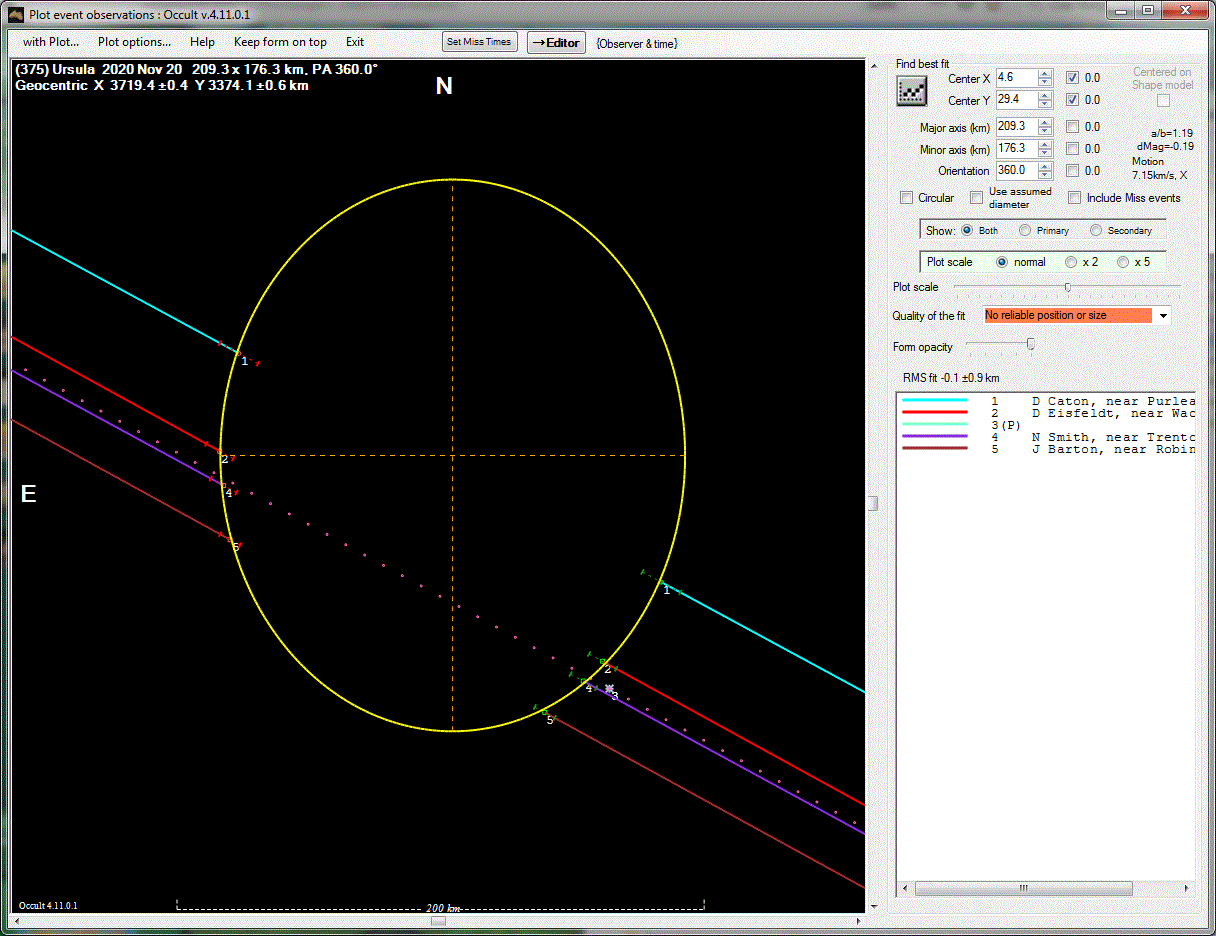Enable Include Miss events checkbox
This screenshot has width=1216, height=936.
[x=1075, y=198]
